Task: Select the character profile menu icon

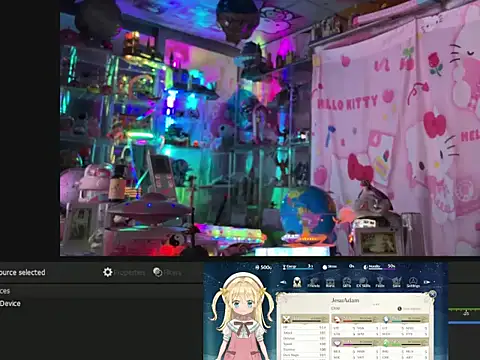Action: (x=297, y=282)
